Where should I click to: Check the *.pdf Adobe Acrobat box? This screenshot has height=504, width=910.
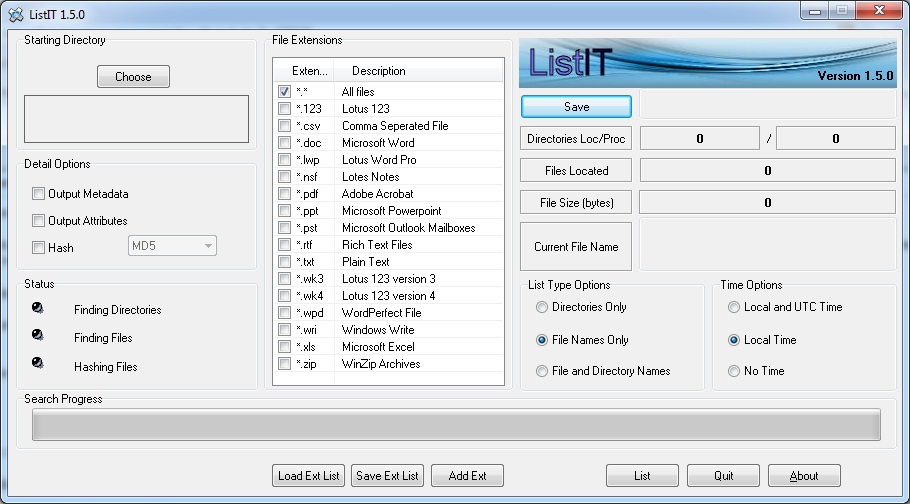(x=284, y=193)
